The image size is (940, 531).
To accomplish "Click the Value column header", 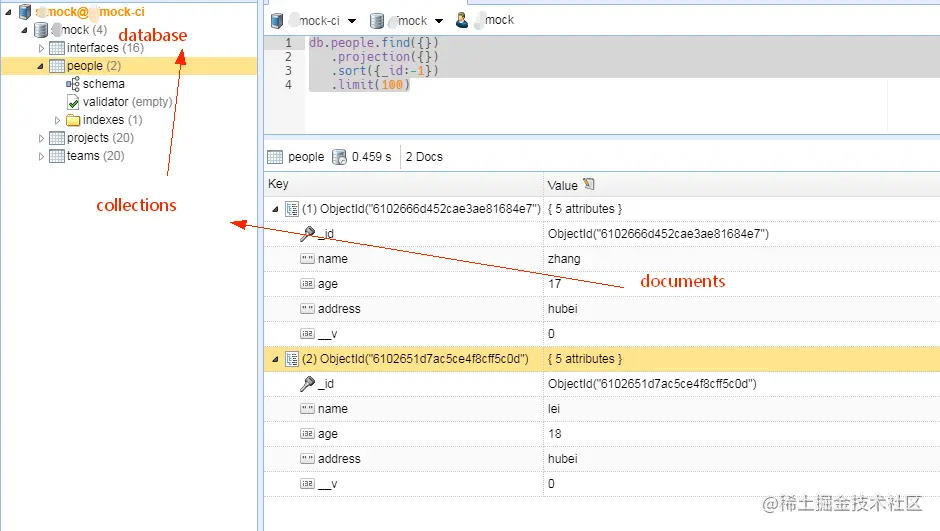I will coord(742,184).
